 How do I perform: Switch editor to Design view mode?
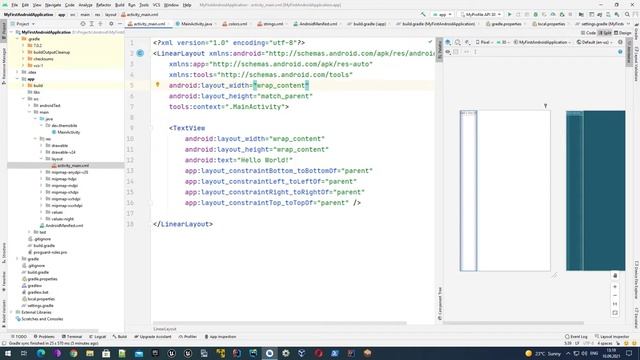click(622, 33)
